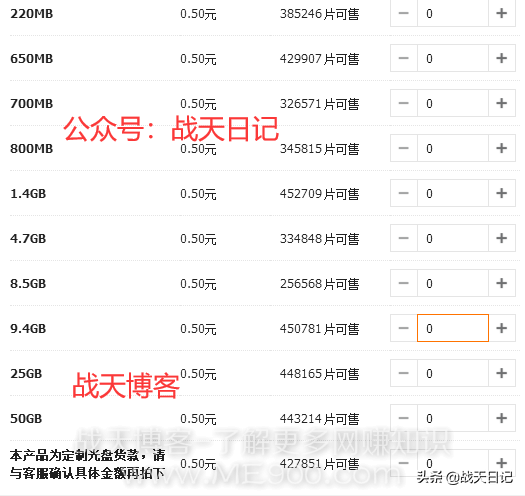525x496 pixels.
Task: Click the 450781片可售 stock text
Action: (x=319, y=329)
